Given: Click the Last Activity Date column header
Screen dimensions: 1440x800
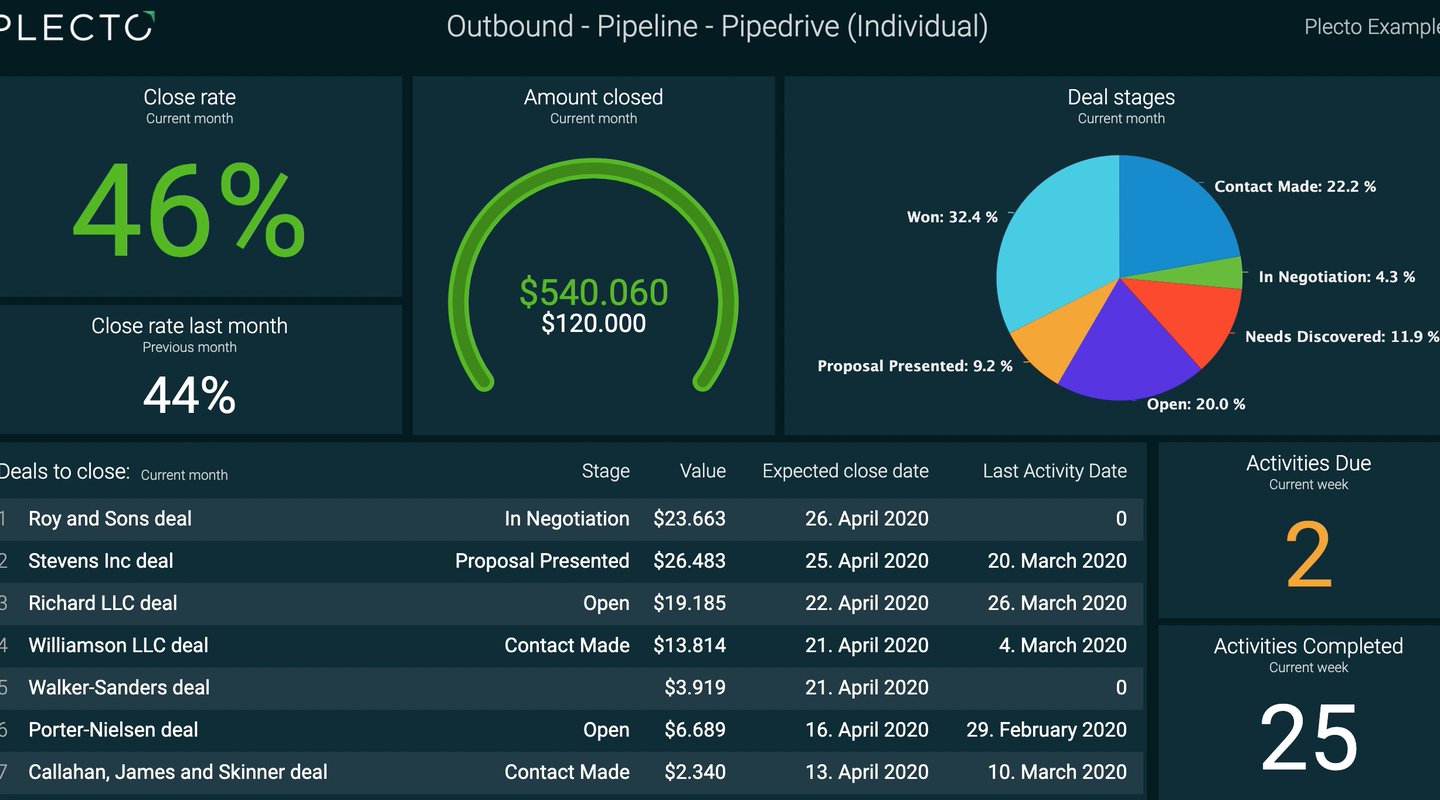Looking at the screenshot, I should (x=1055, y=471).
